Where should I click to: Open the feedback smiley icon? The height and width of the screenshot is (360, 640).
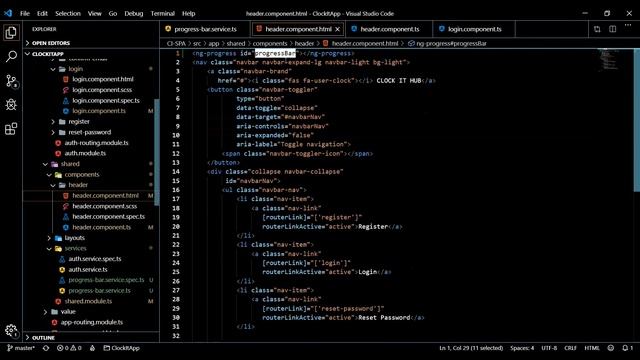click(611, 348)
